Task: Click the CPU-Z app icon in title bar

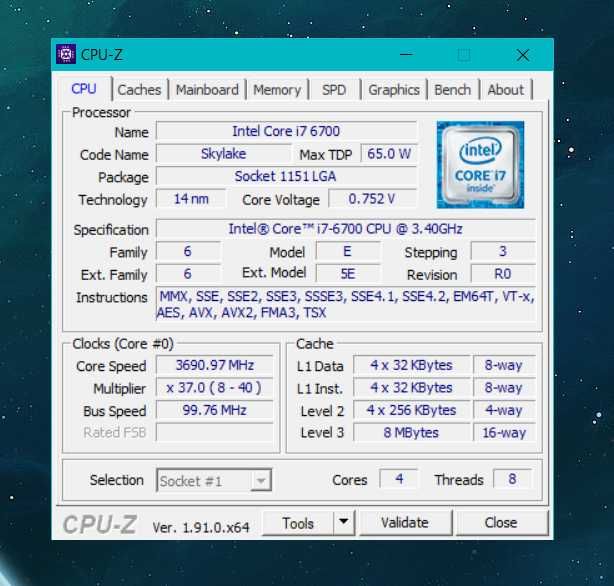Action: click(x=66, y=54)
